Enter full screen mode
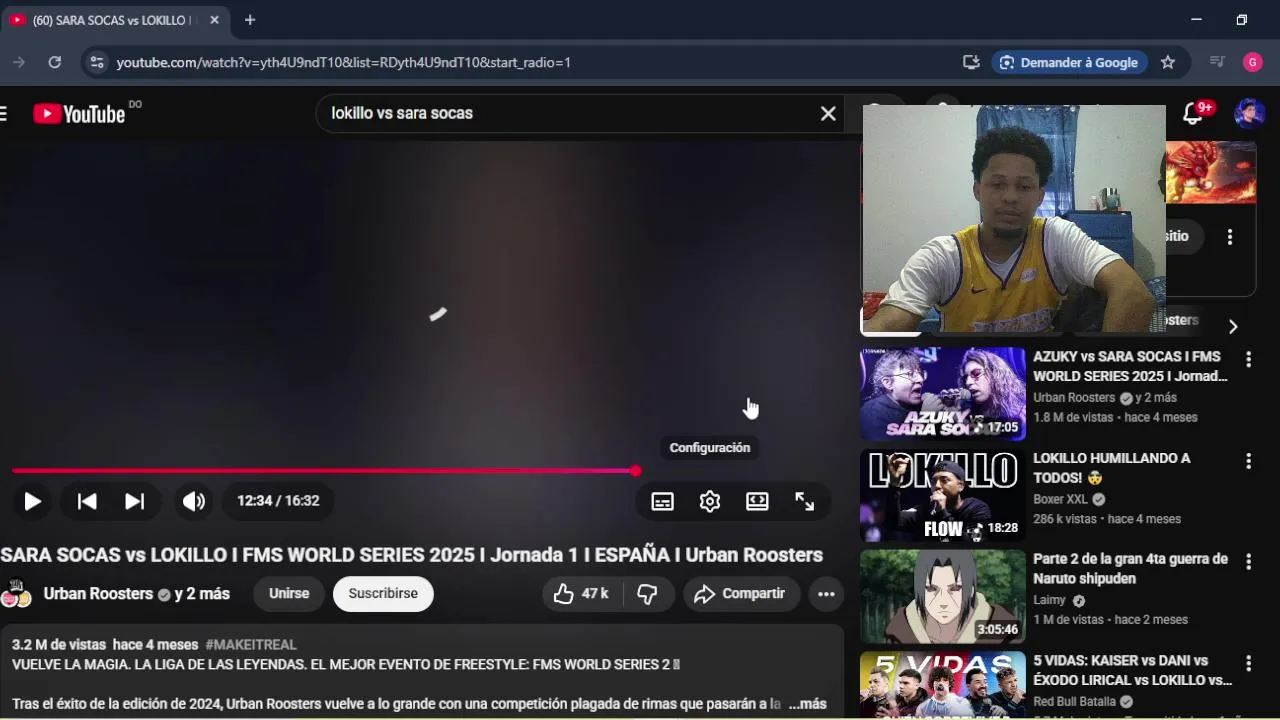Image resolution: width=1280 pixels, height=720 pixels. tap(804, 502)
